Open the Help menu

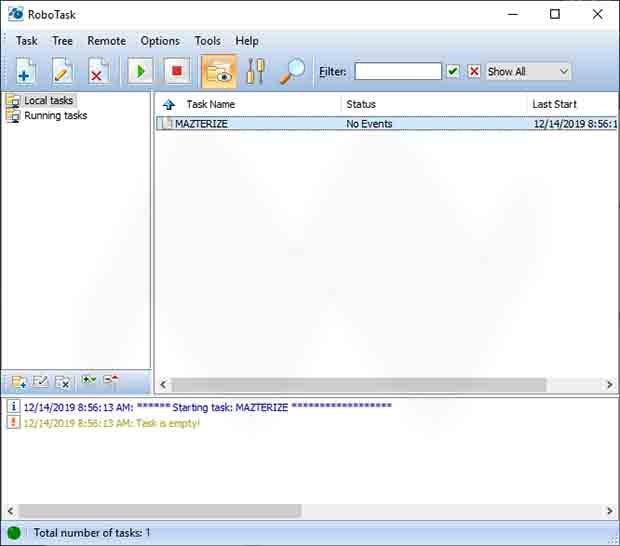tap(247, 41)
